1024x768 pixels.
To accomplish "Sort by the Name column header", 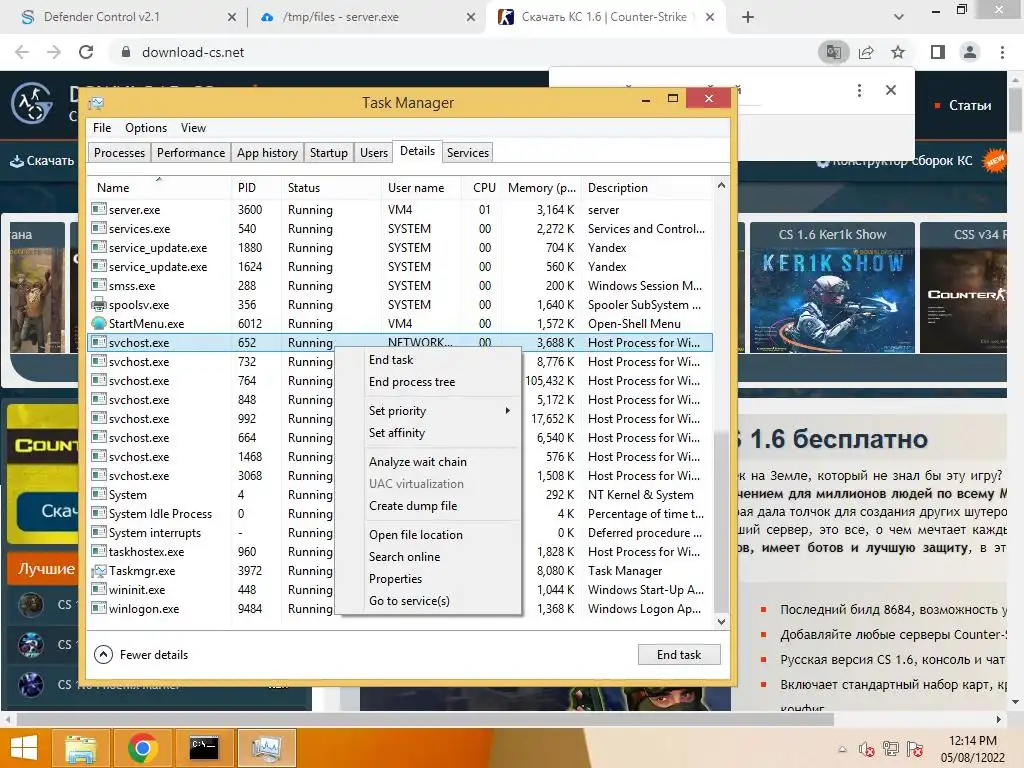I will click(159, 187).
